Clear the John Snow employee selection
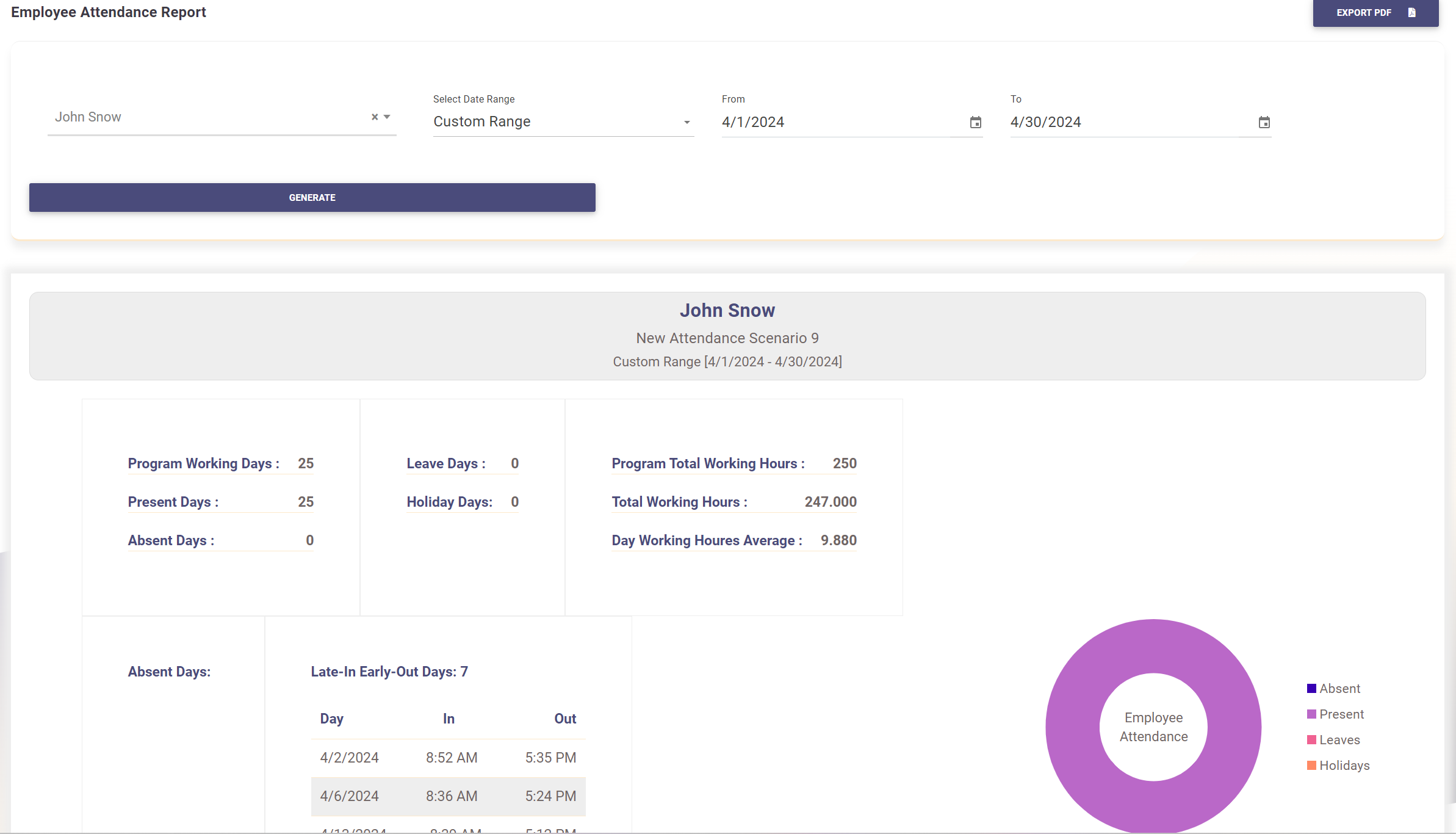Screen dimensions: 1456x834 pyautogui.click(x=375, y=117)
